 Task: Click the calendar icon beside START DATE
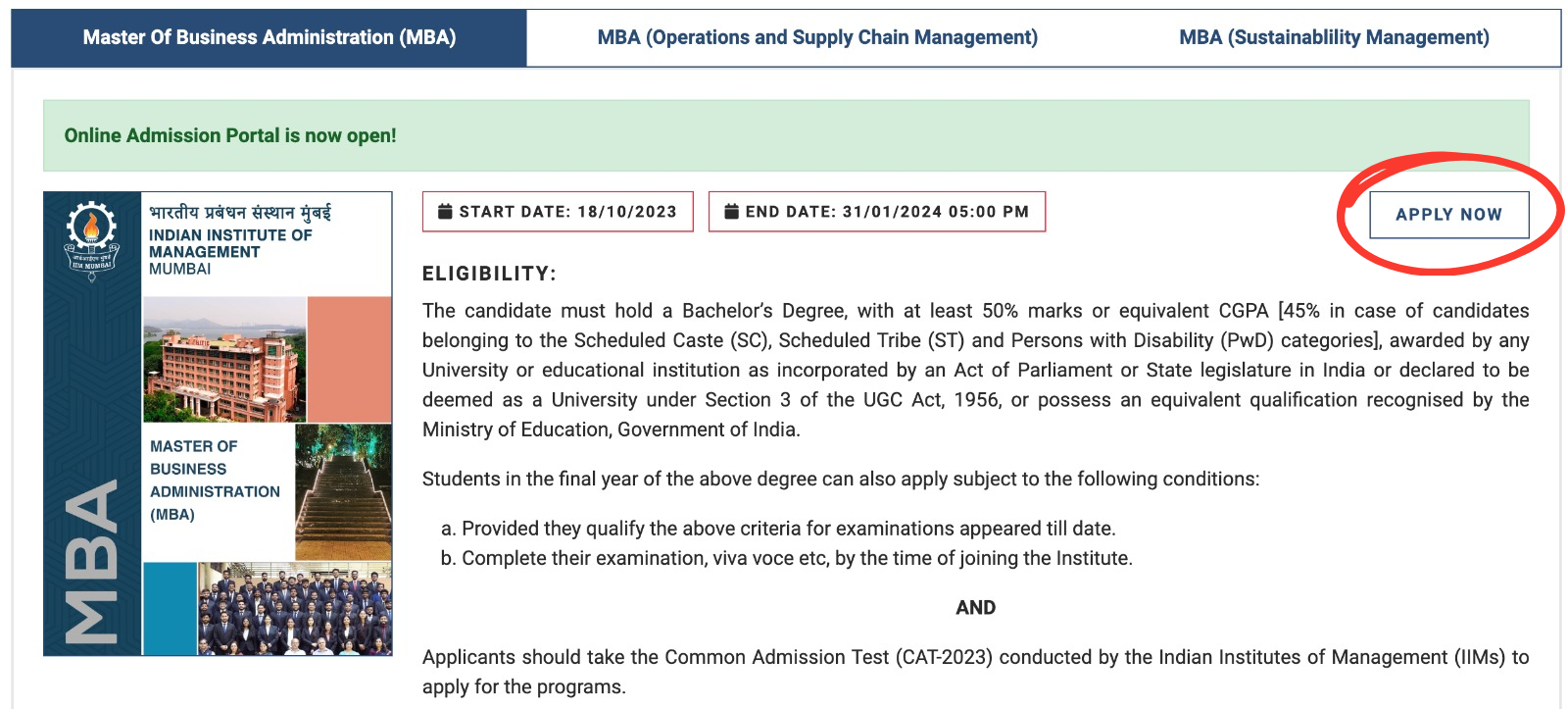[444, 211]
